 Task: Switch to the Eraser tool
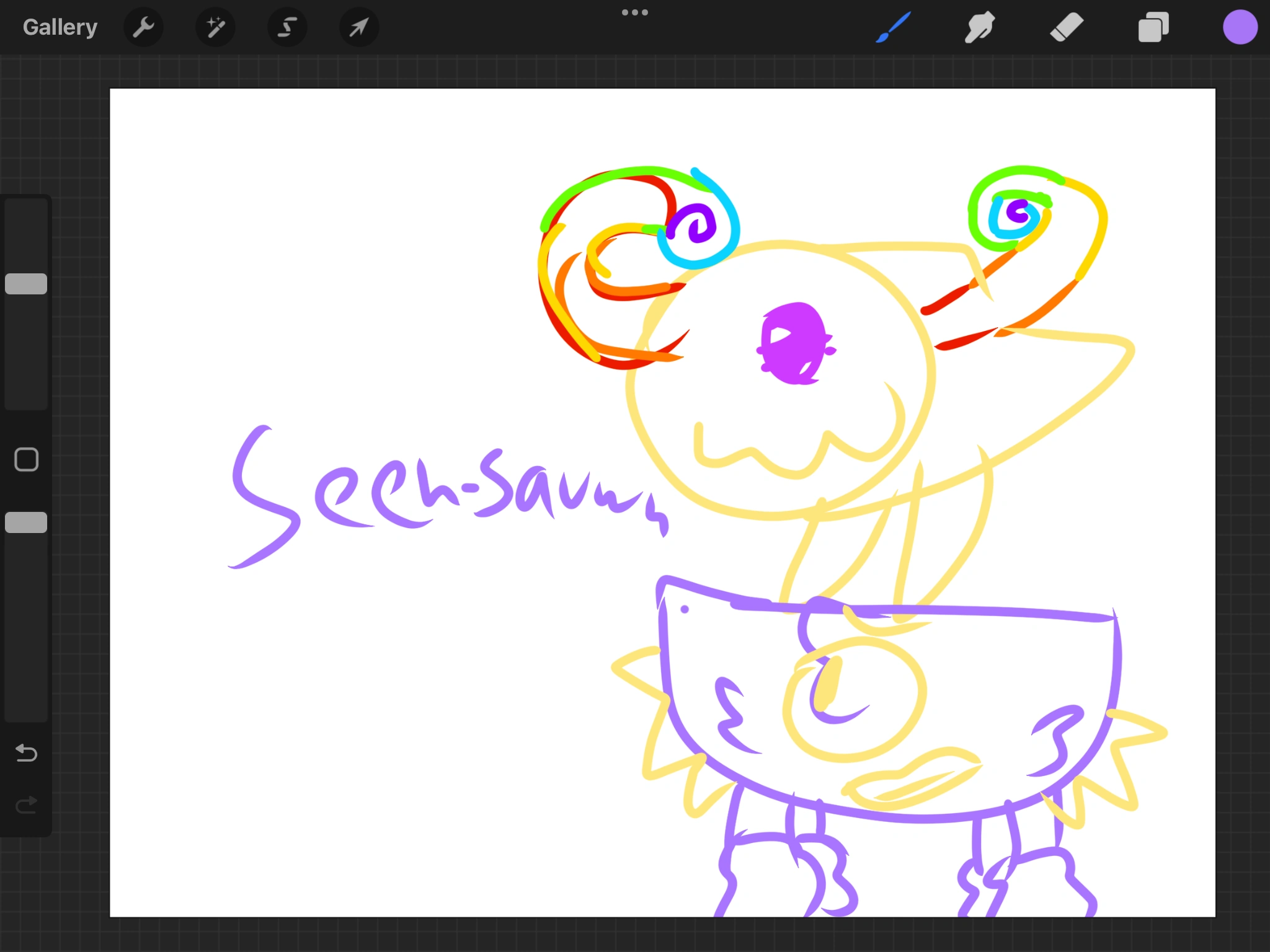click(x=1067, y=27)
